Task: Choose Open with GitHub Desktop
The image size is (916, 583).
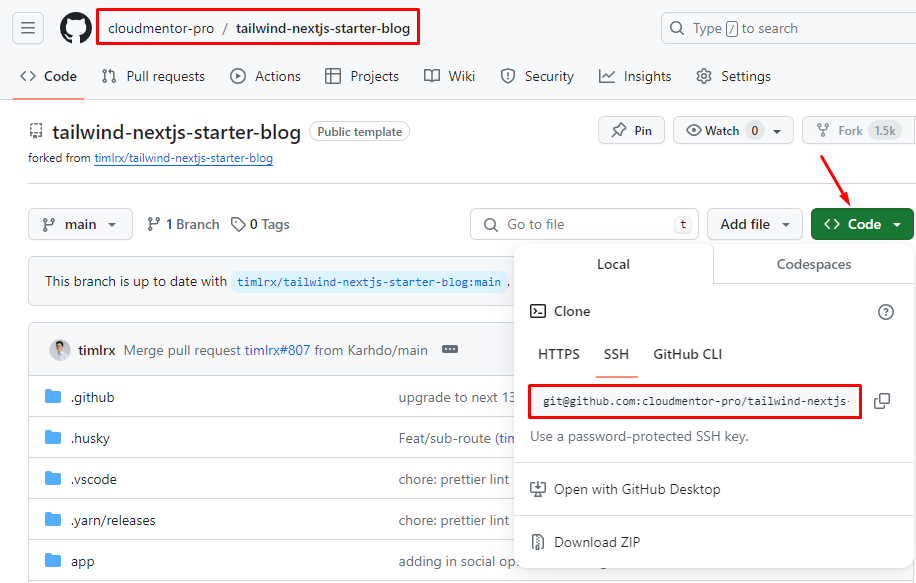Action: click(636, 489)
